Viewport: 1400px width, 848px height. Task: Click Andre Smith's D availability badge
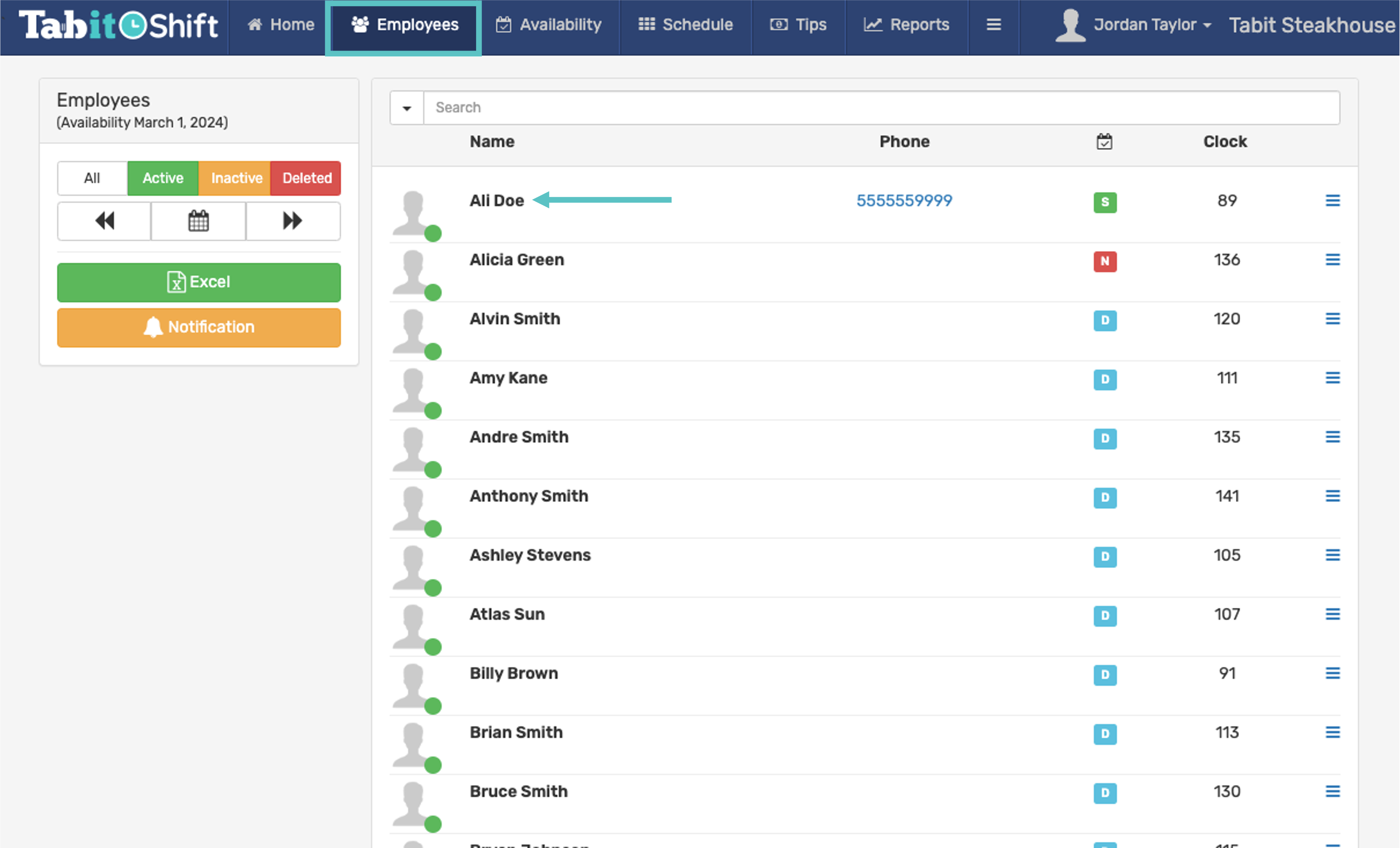coord(1105,439)
